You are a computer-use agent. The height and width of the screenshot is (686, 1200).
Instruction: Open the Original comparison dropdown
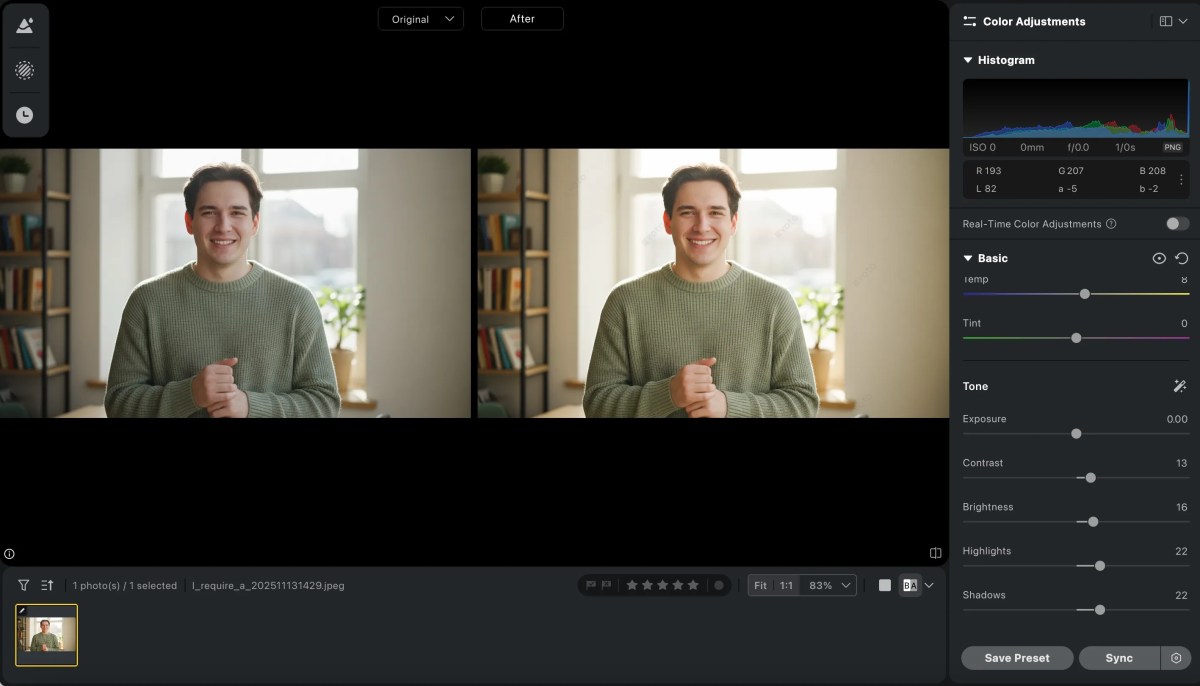coord(420,18)
